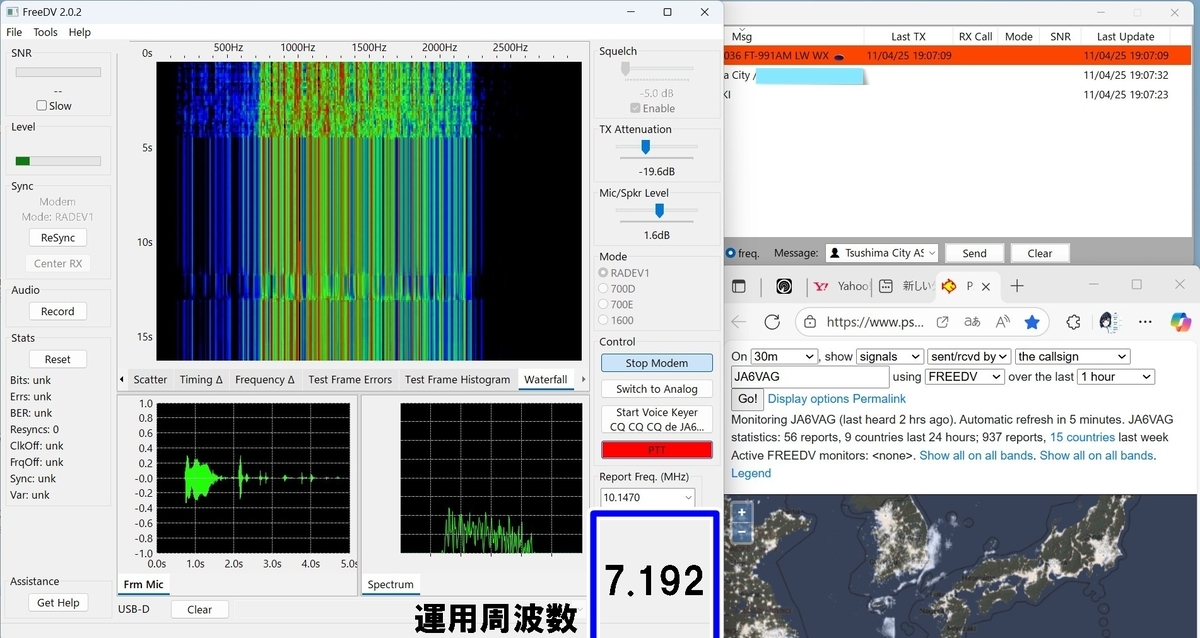
Task: Click the FreeDV title bar app icon
Action: click(x=12, y=12)
